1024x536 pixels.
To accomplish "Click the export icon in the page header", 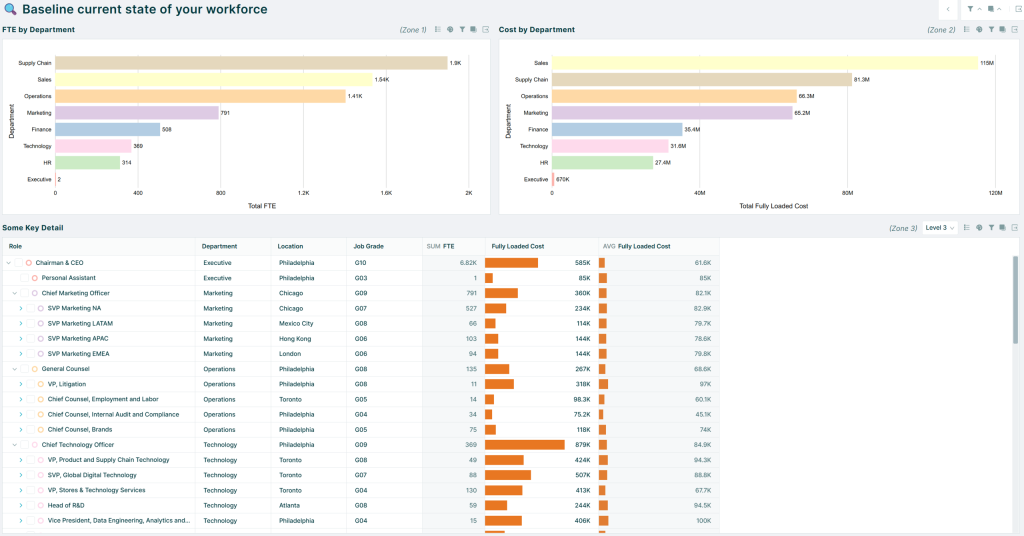I will tap(1019, 9).
